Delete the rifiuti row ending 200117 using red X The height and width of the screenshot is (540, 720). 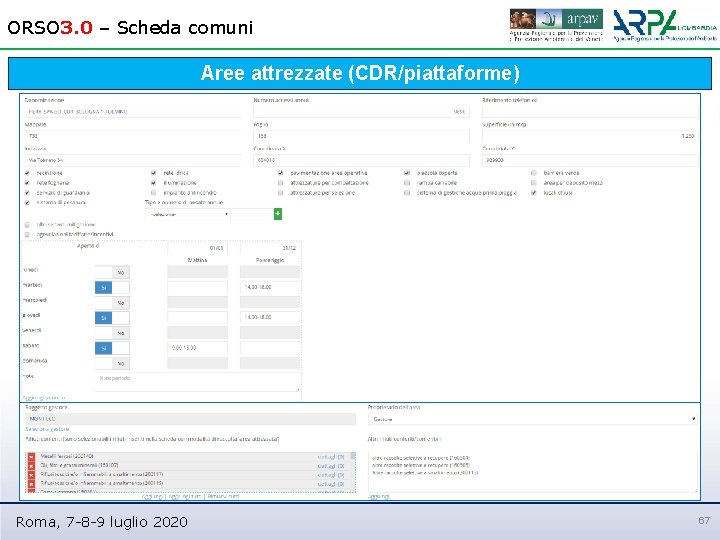click(x=31, y=475)
